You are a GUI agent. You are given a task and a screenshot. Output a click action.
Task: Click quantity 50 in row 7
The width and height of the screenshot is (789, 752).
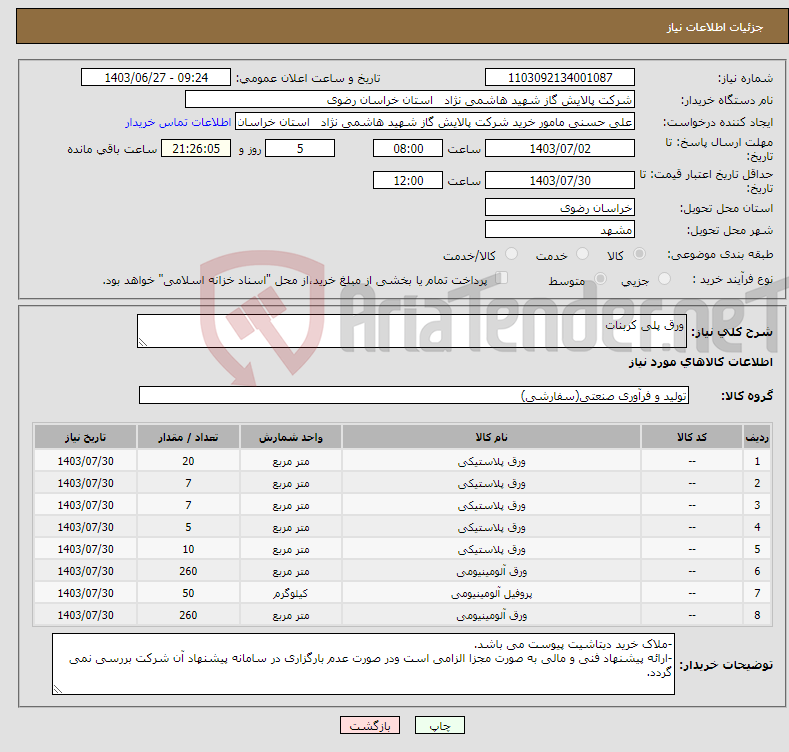pyautogui.click(x=188, y=593)
